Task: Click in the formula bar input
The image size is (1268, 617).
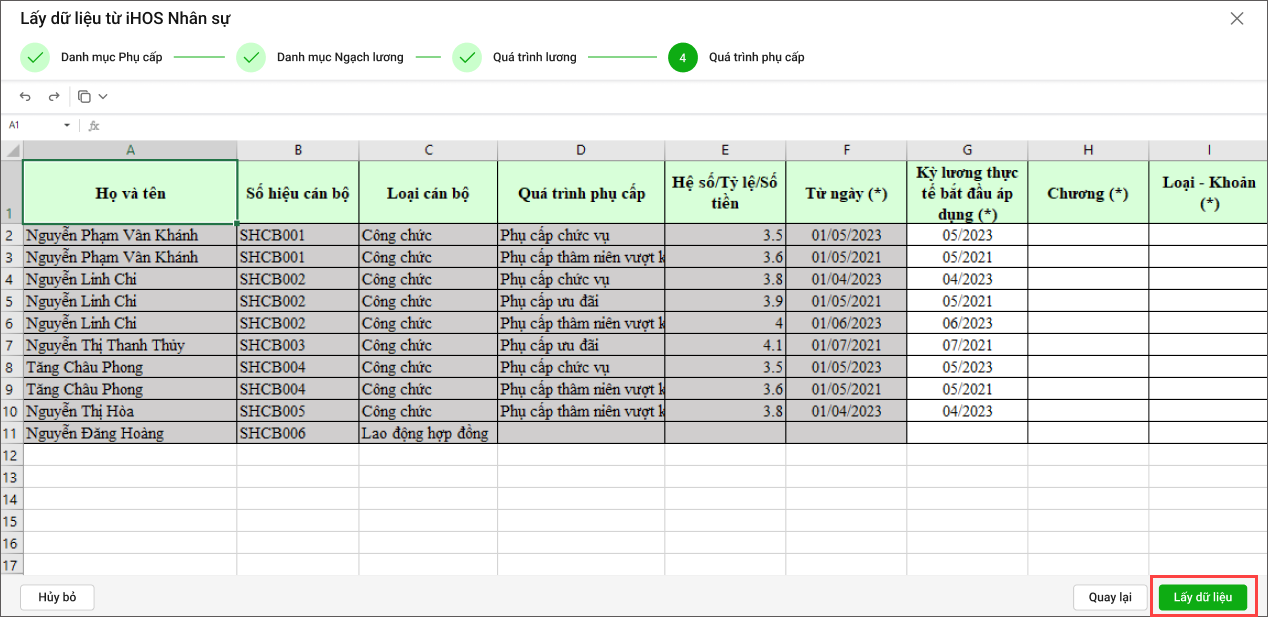Action: (600, 126)
